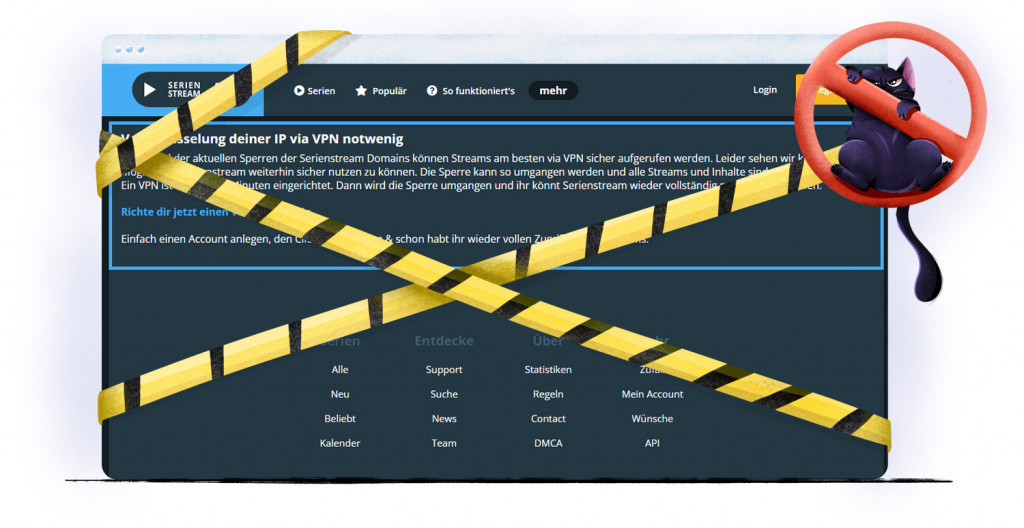Click the question mark icon beside So funktioniert's
The image size is (1024, 528).
[x=432, y=91]
